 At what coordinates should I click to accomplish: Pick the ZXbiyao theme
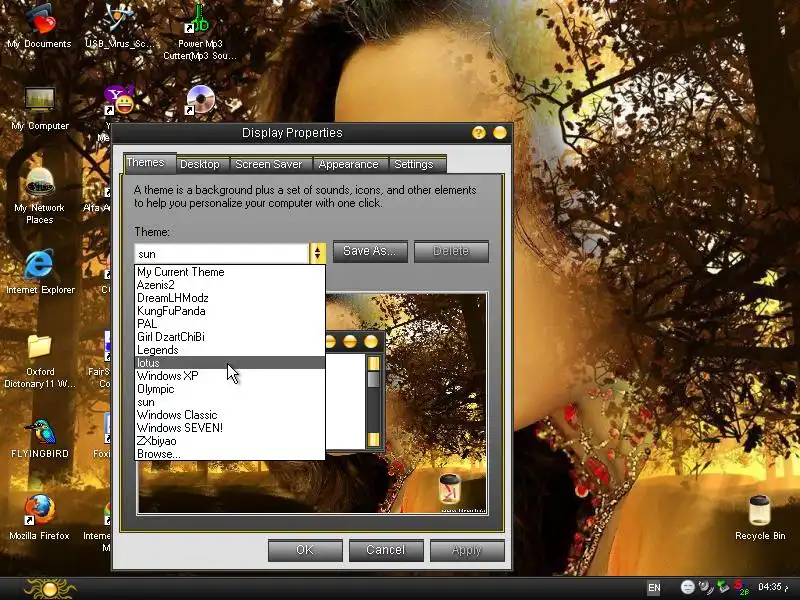(x=230, y=441)
